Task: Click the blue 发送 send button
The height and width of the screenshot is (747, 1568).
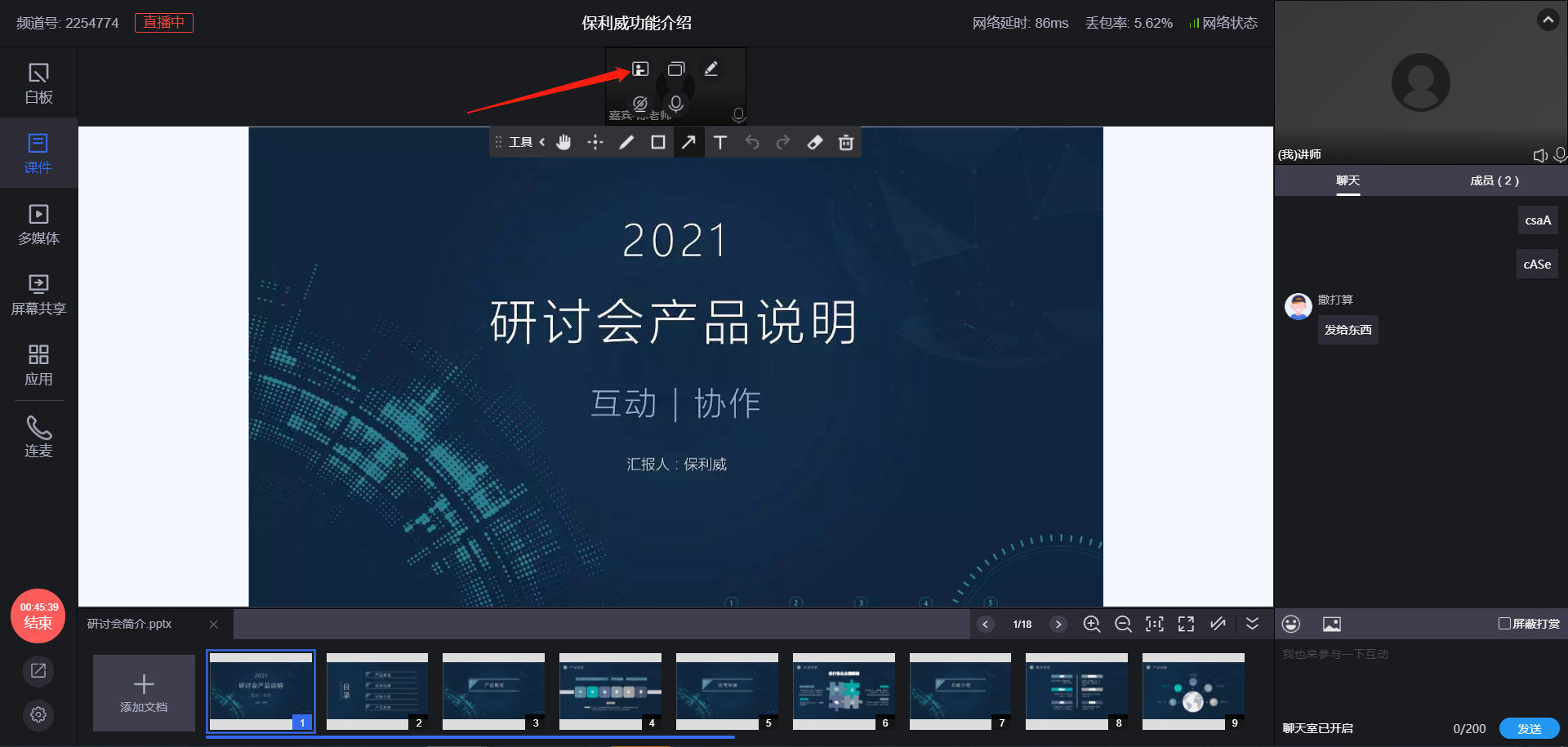Action: (1530, 728)
